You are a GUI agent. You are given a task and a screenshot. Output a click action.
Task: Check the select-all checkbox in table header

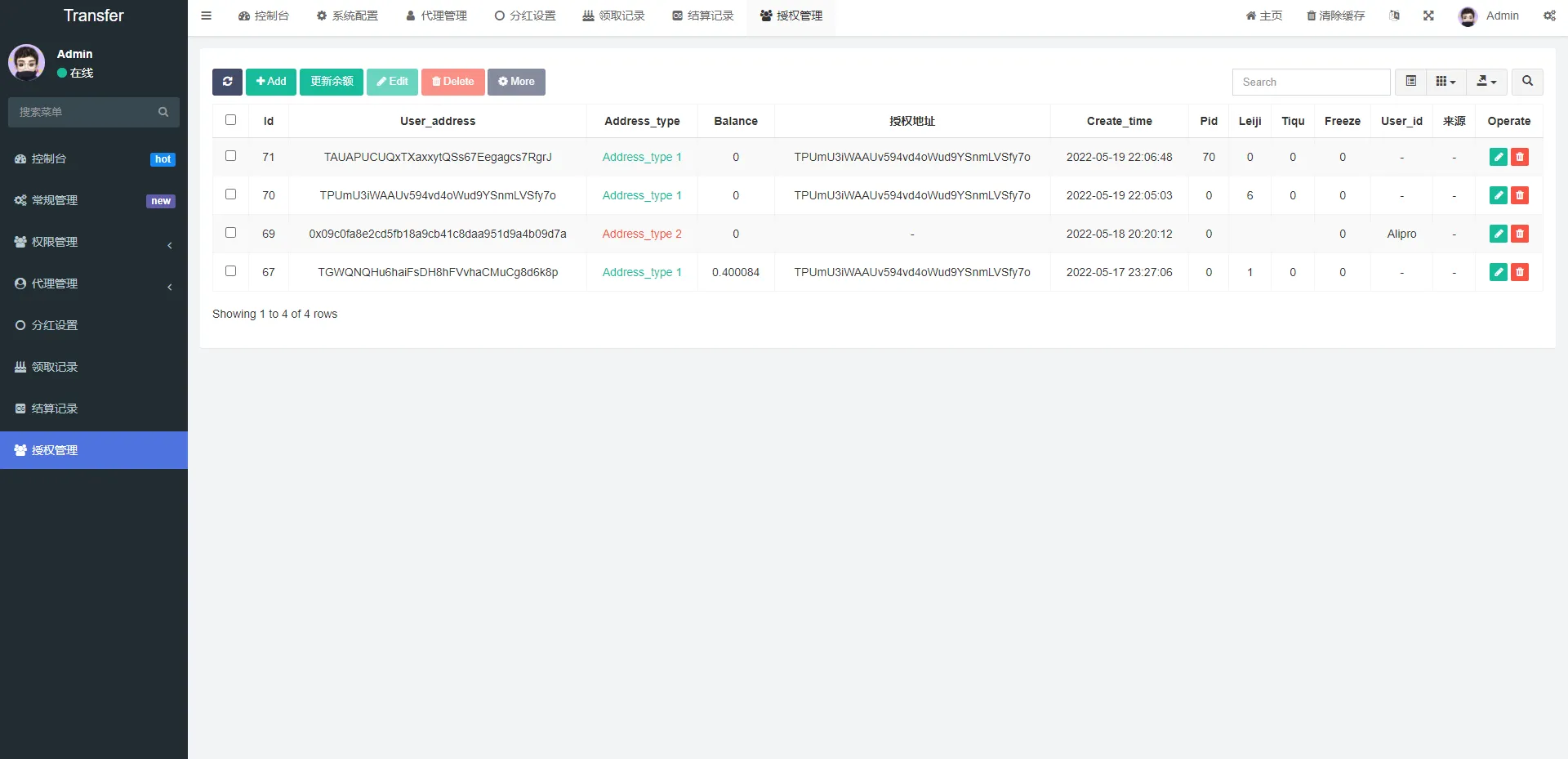[x=230, y=119]
